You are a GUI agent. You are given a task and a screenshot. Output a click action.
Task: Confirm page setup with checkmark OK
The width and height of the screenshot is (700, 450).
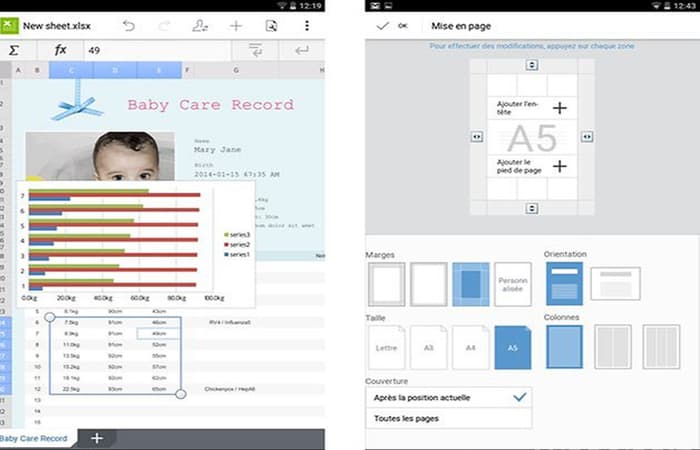(392, 26)
